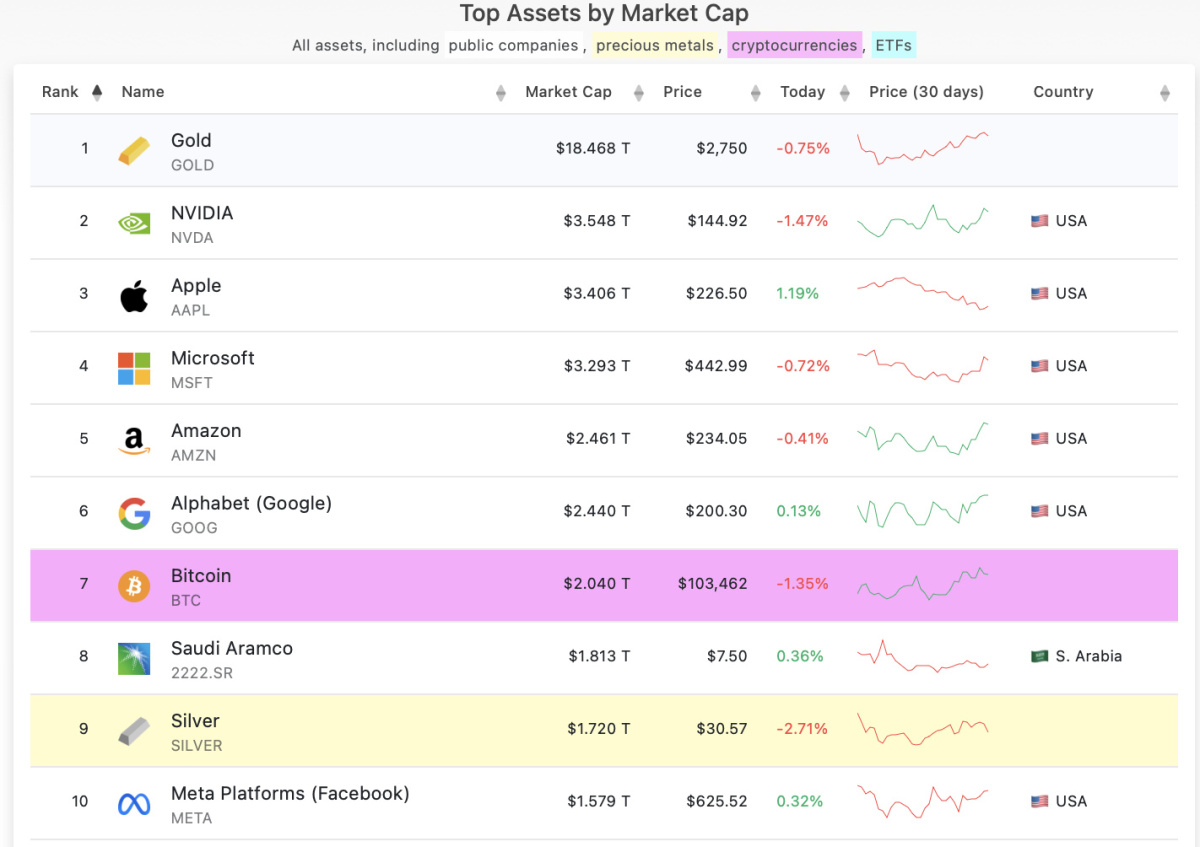Screen dimensions: 1200x847
Task: Click the Gold bar icon
Action: 134,151
